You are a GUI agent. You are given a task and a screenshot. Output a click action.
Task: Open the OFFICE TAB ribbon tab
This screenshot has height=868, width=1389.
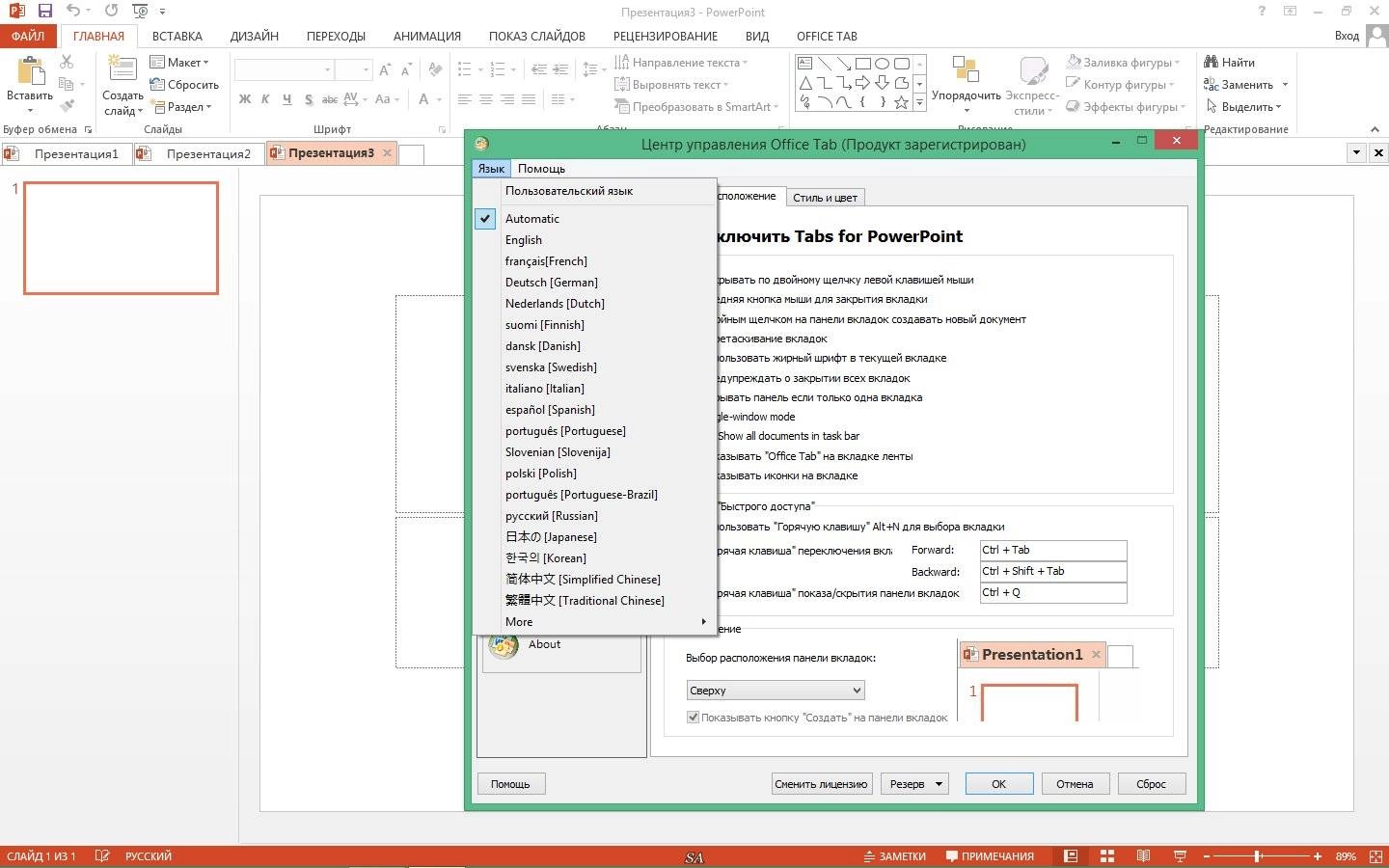coord(827,37)
